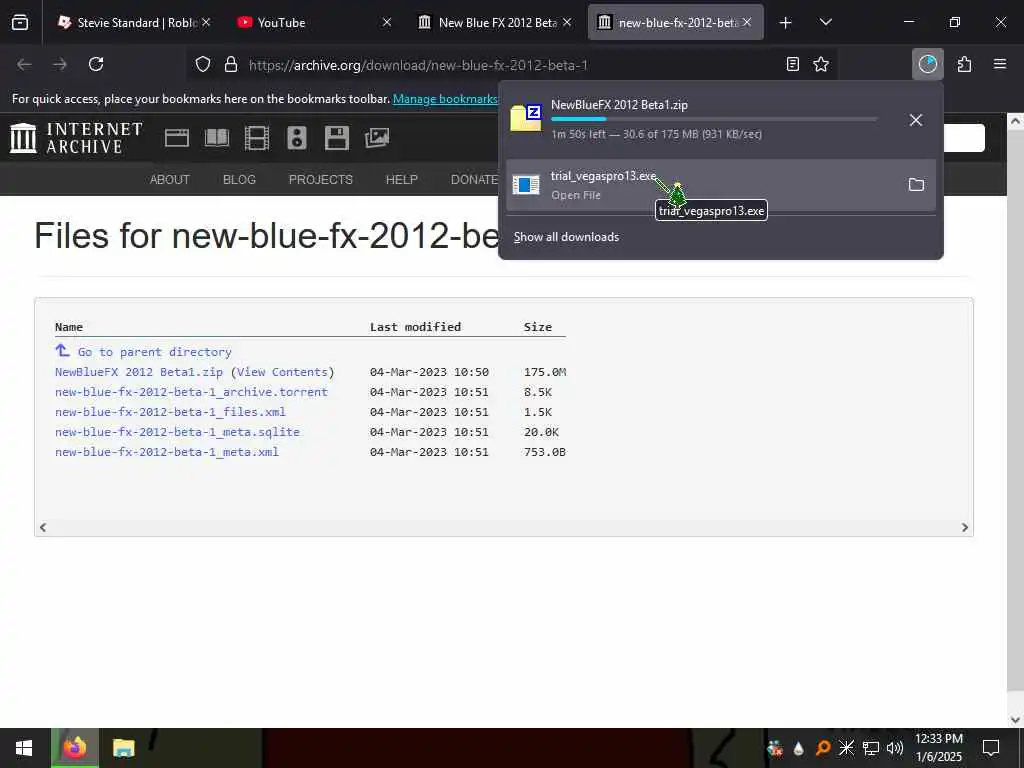Click the orange magnifier tray icon
The image size is (1024, 768).
tap(823, 748)
